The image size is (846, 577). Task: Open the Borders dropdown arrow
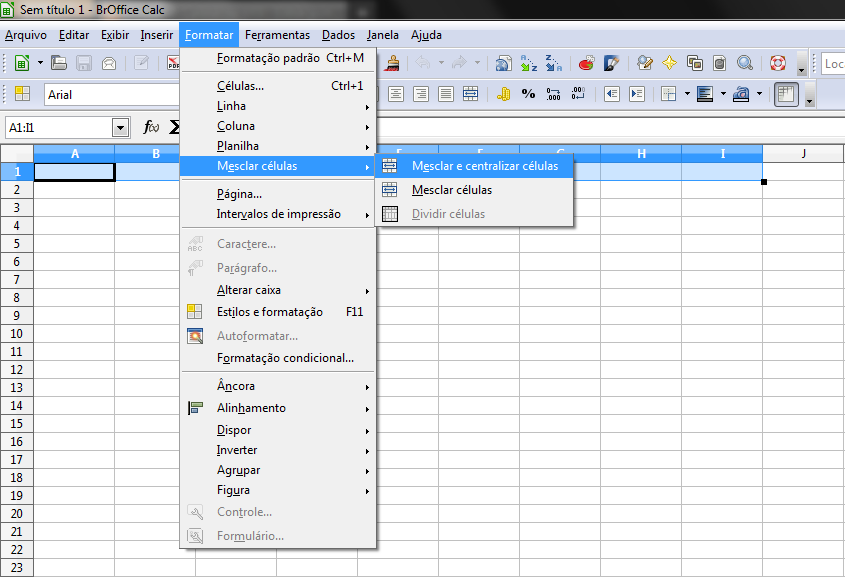tap(687, 94)
